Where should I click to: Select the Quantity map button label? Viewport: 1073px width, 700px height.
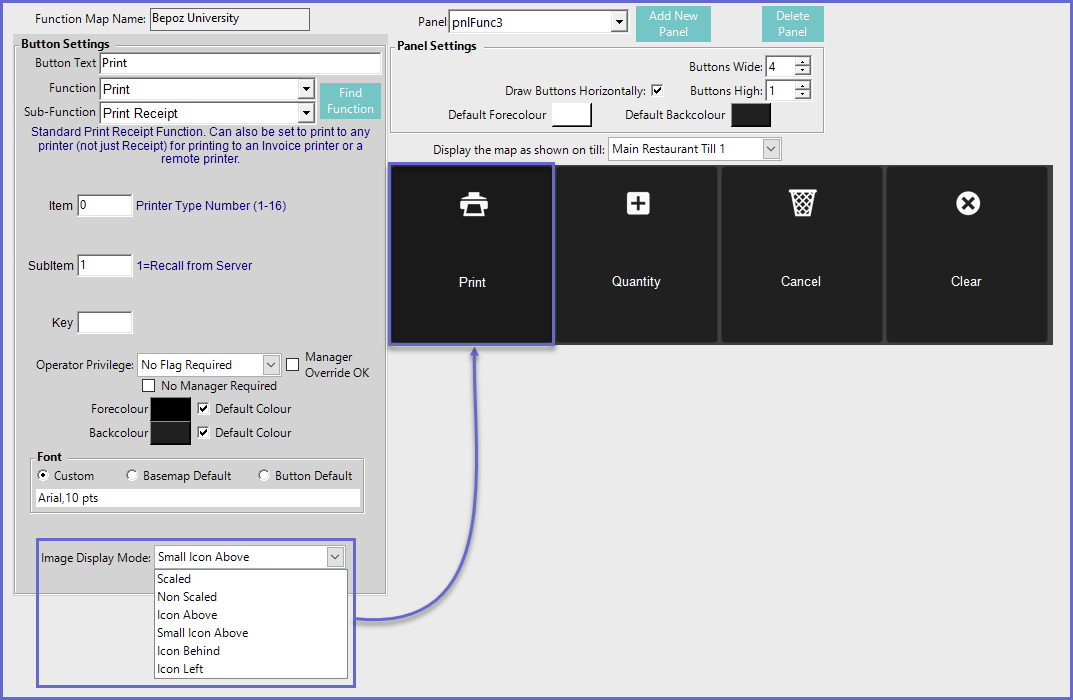coord(636,281)
